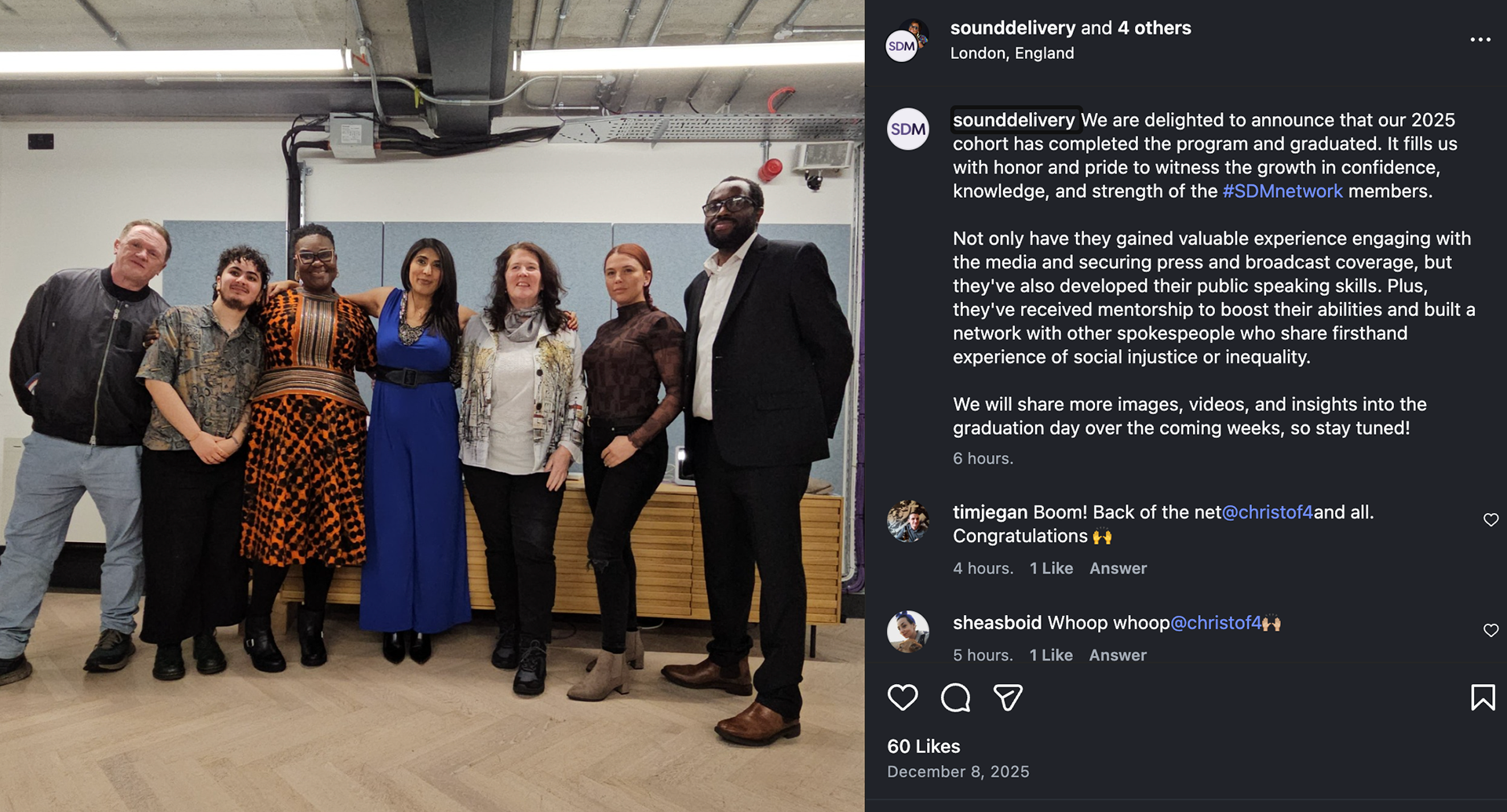
Task: Answer sheasboid's comment
Action: pos(1118,655)
